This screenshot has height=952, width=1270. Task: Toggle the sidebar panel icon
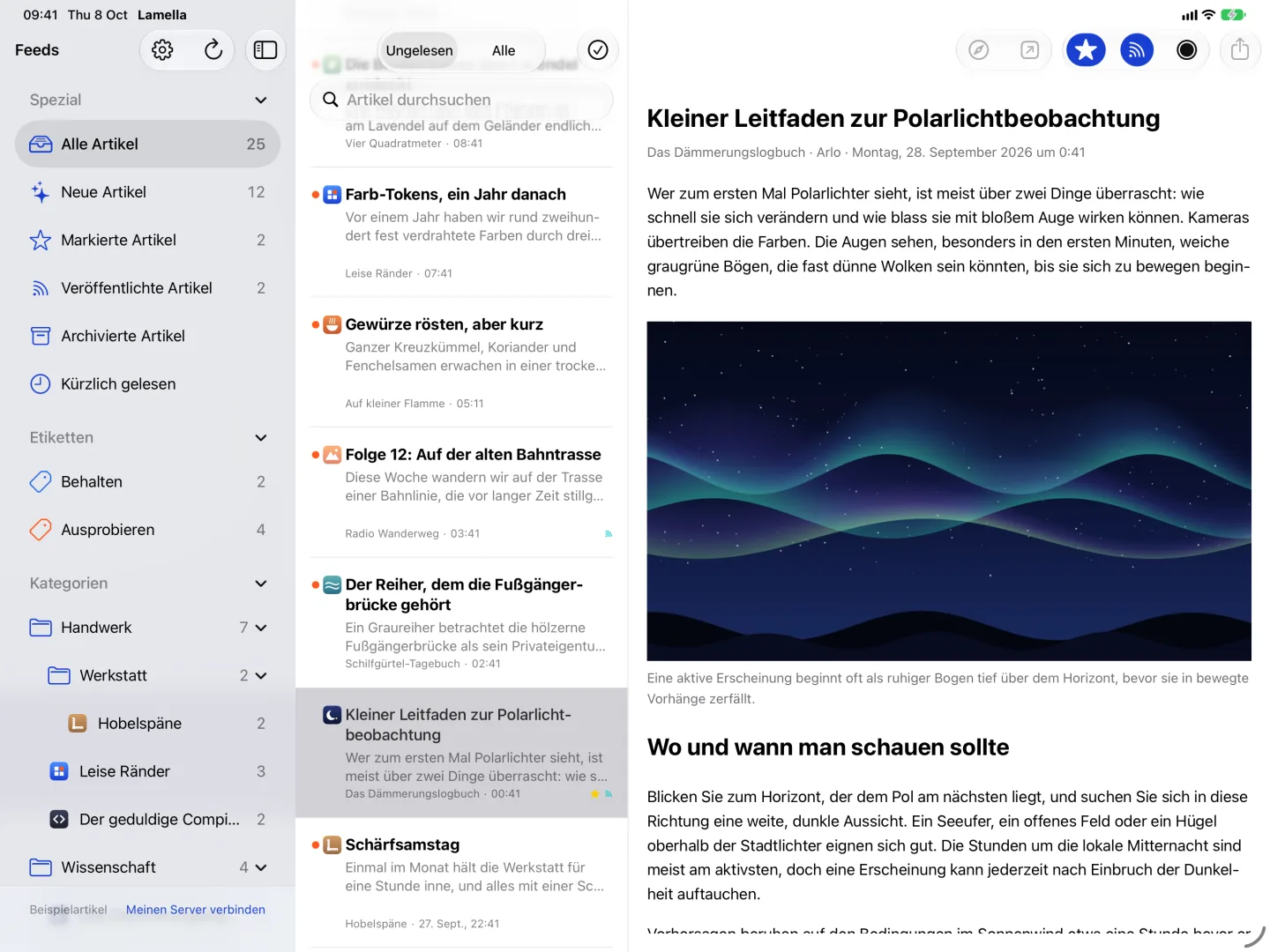tap(265, 50)
